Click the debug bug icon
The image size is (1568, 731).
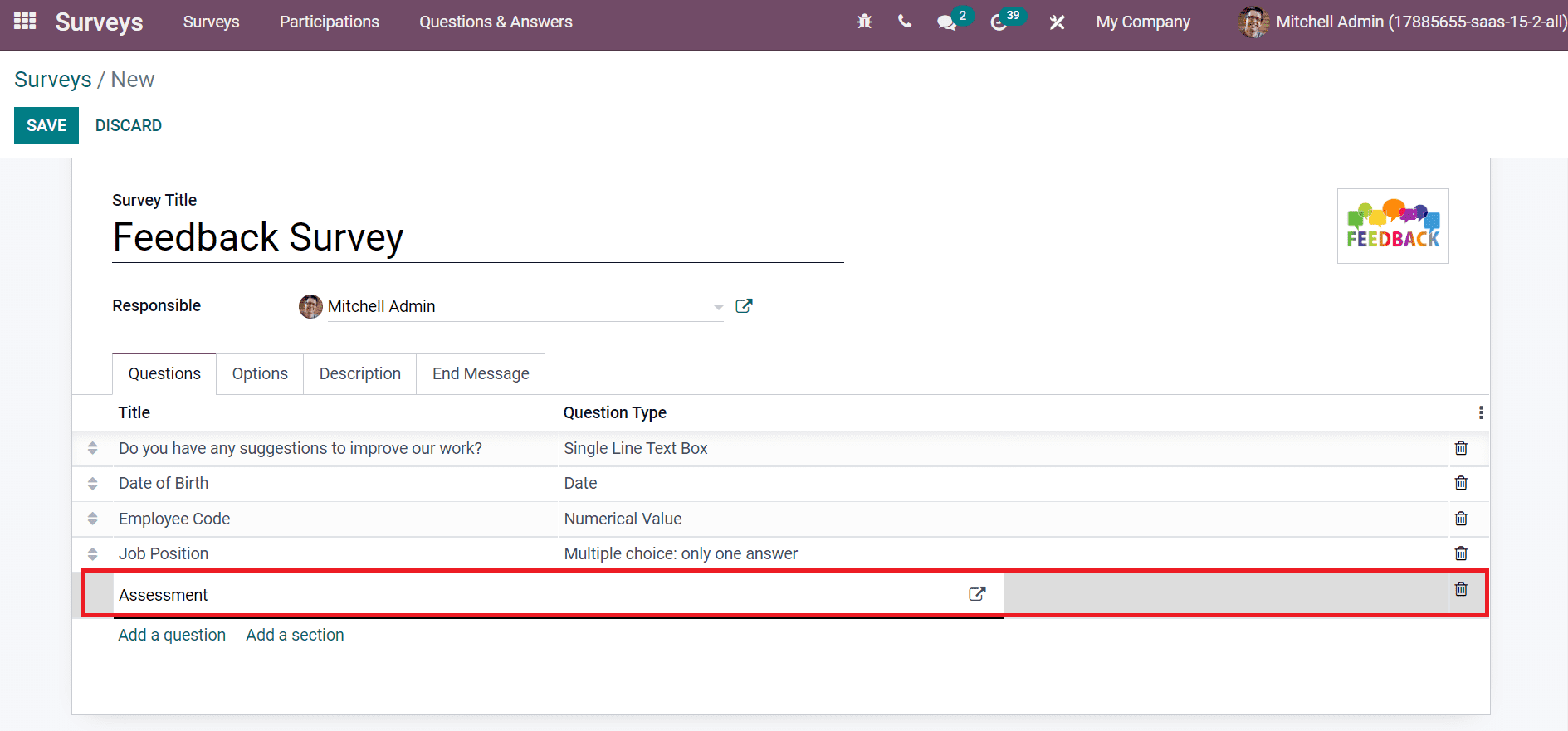[864, 22]
